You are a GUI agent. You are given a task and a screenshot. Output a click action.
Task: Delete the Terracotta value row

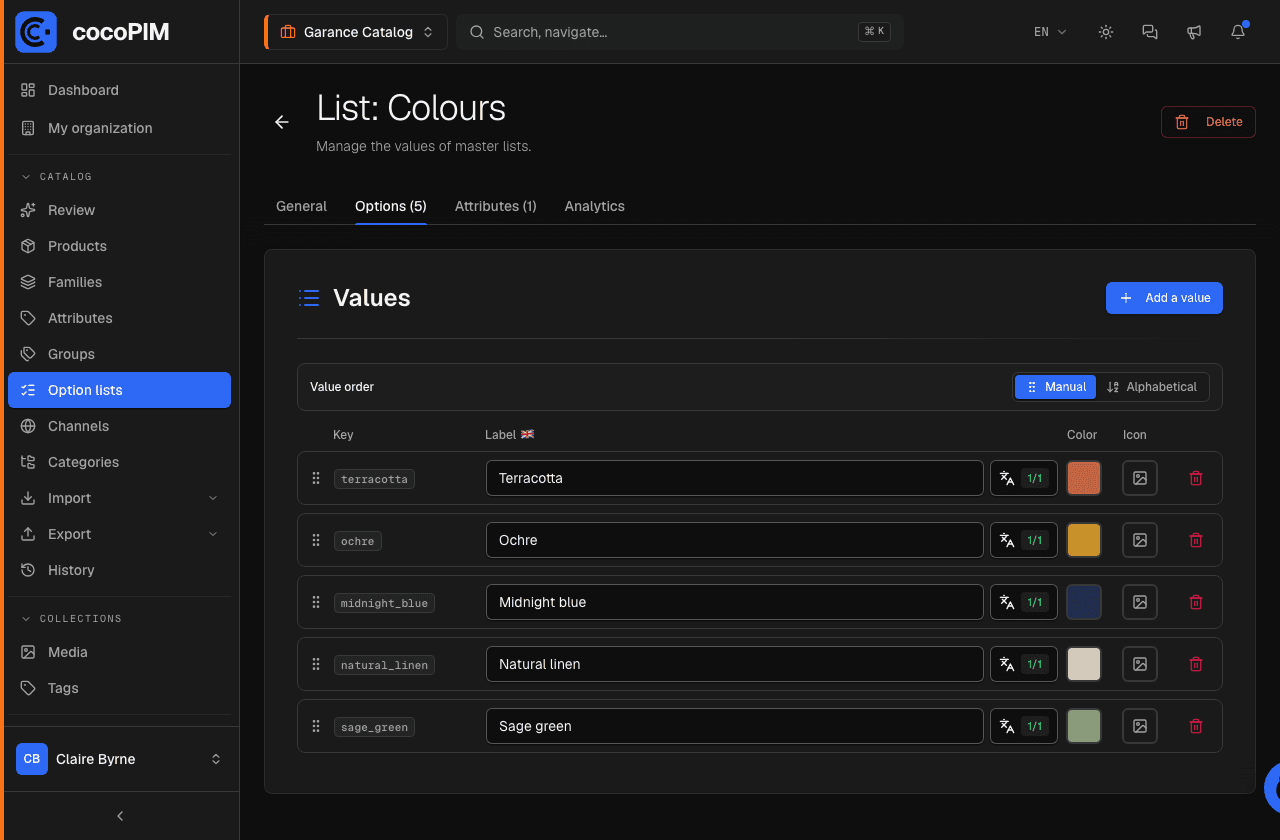(x=1196, y=478)
